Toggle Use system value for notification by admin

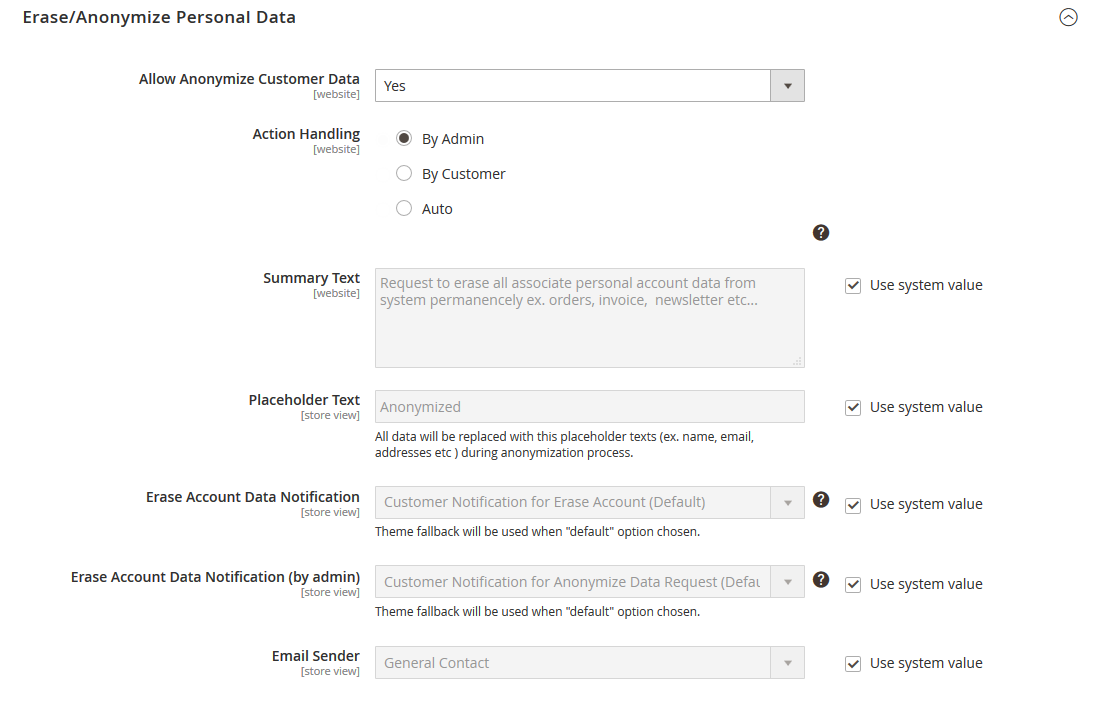point(853,585)
